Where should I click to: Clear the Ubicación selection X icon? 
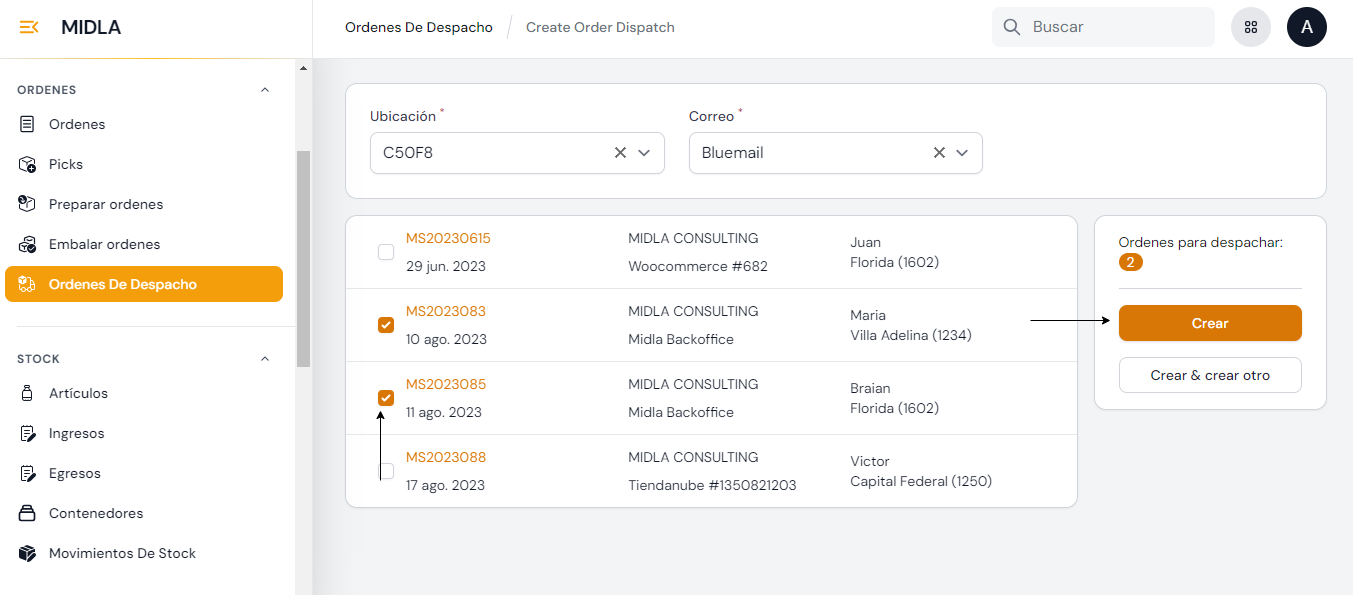620,153
